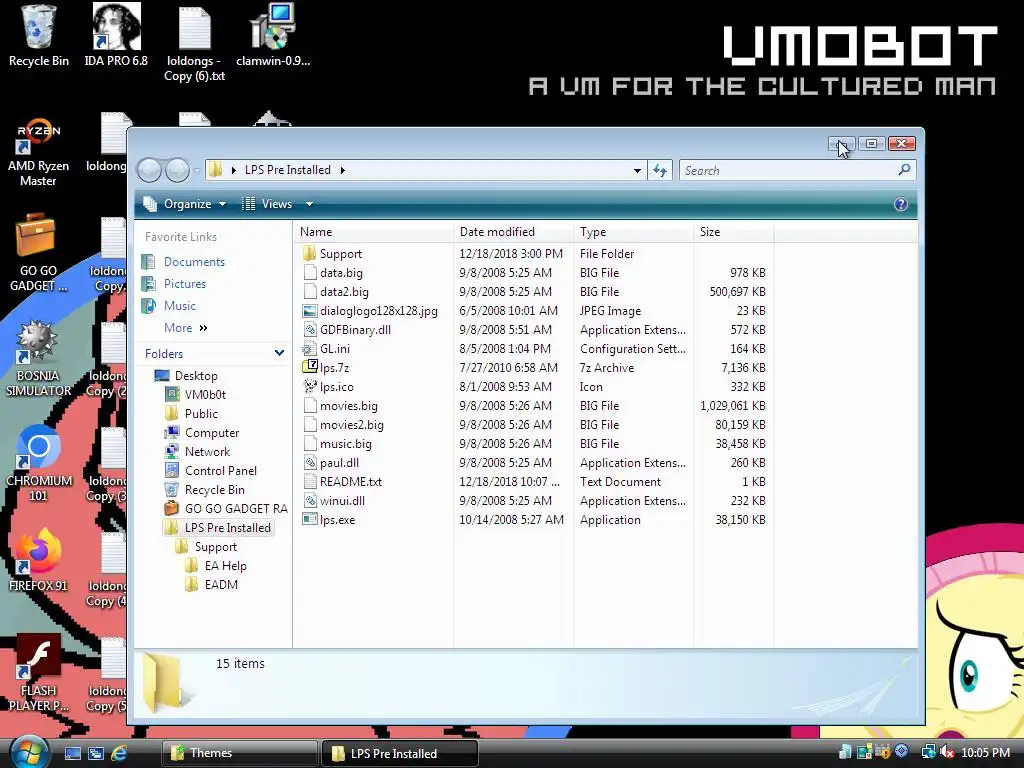This screenshot has width=1024, height=768.
Task: Launch Internet Explorer from quick launch
Action: click(x=119, y=753)
